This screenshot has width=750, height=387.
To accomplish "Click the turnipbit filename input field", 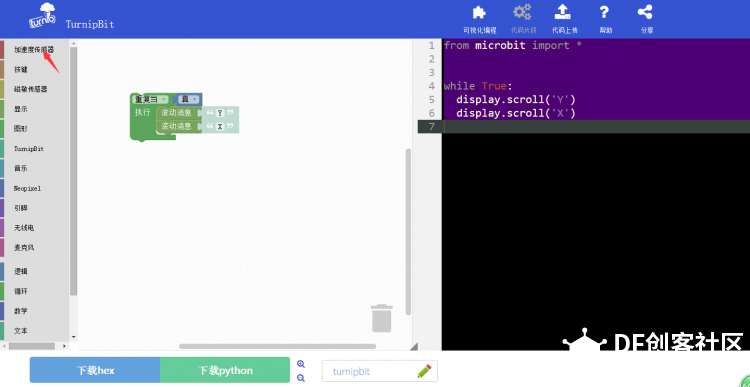I will 380,371.
